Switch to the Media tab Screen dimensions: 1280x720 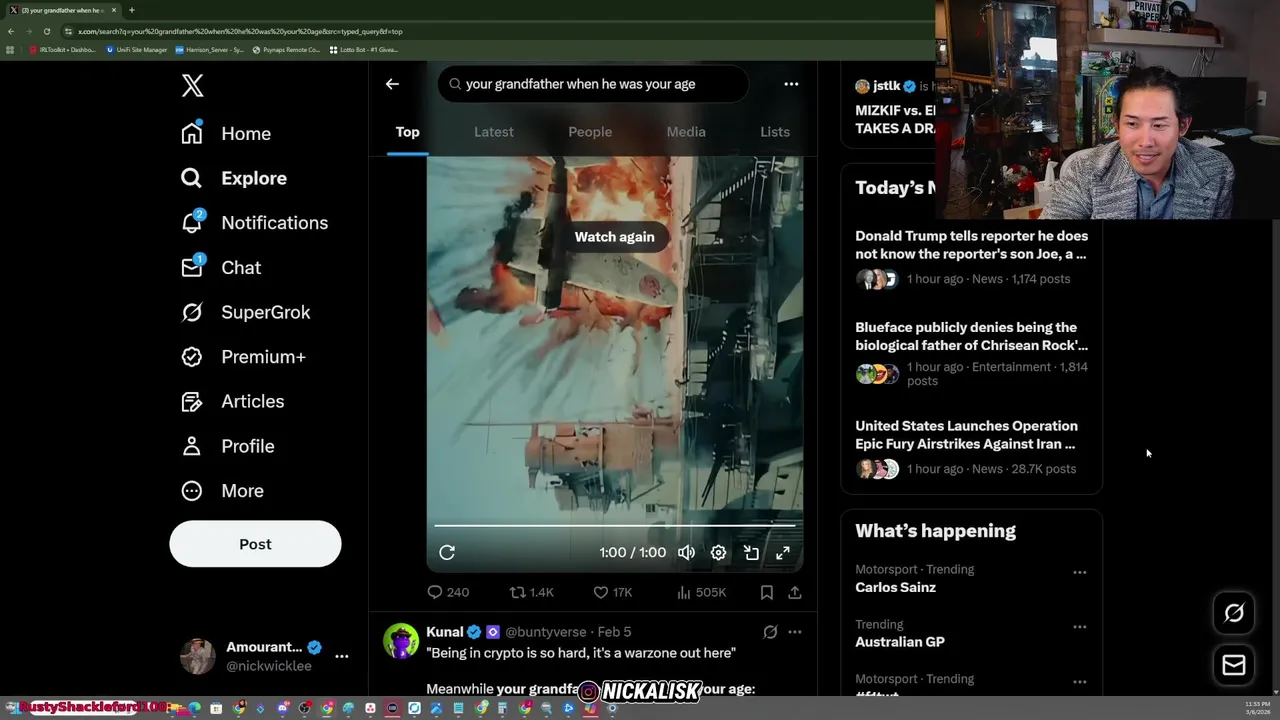click(x=686, y=132)
